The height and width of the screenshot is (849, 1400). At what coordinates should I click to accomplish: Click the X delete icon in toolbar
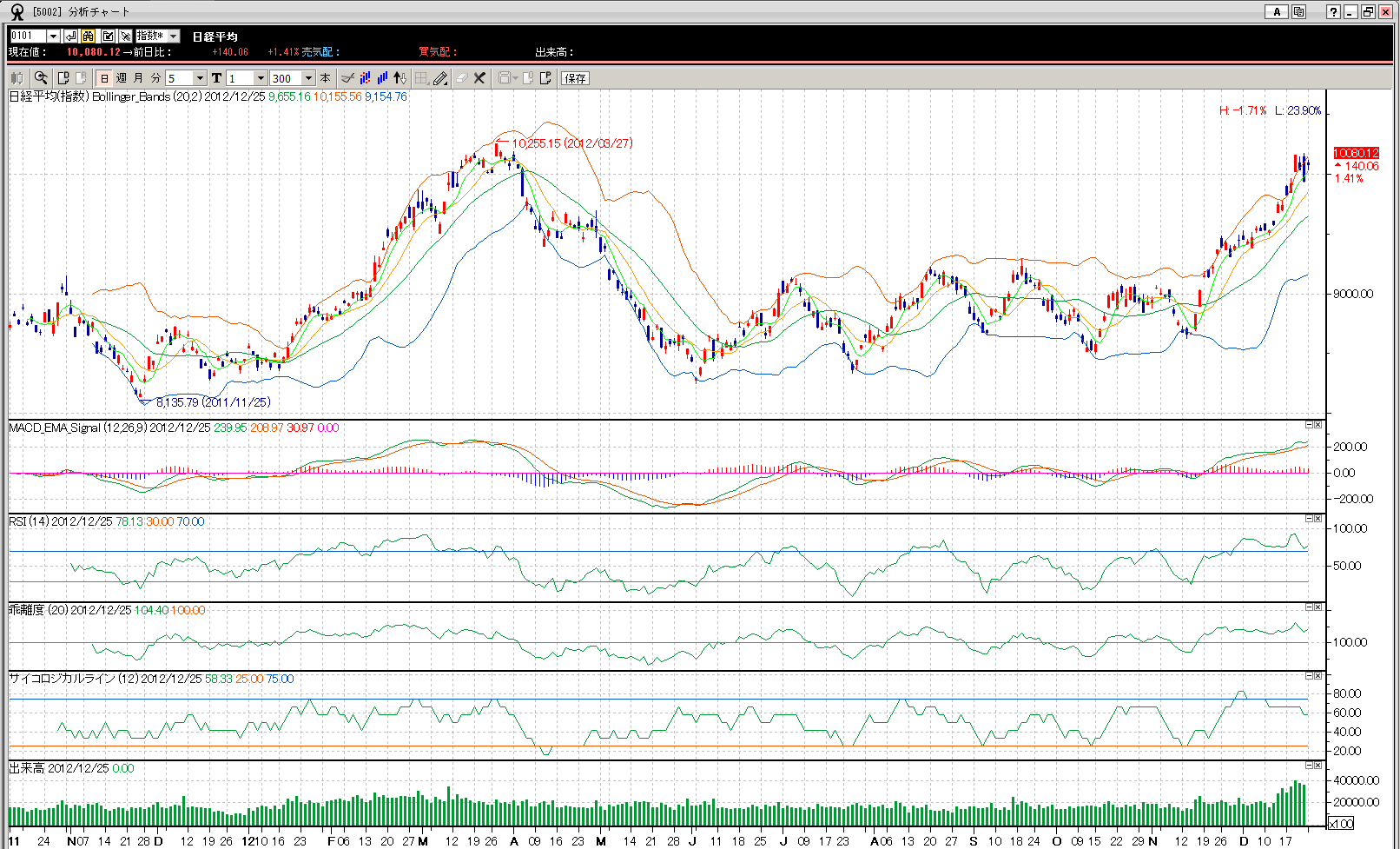click(x=479, y=78)
